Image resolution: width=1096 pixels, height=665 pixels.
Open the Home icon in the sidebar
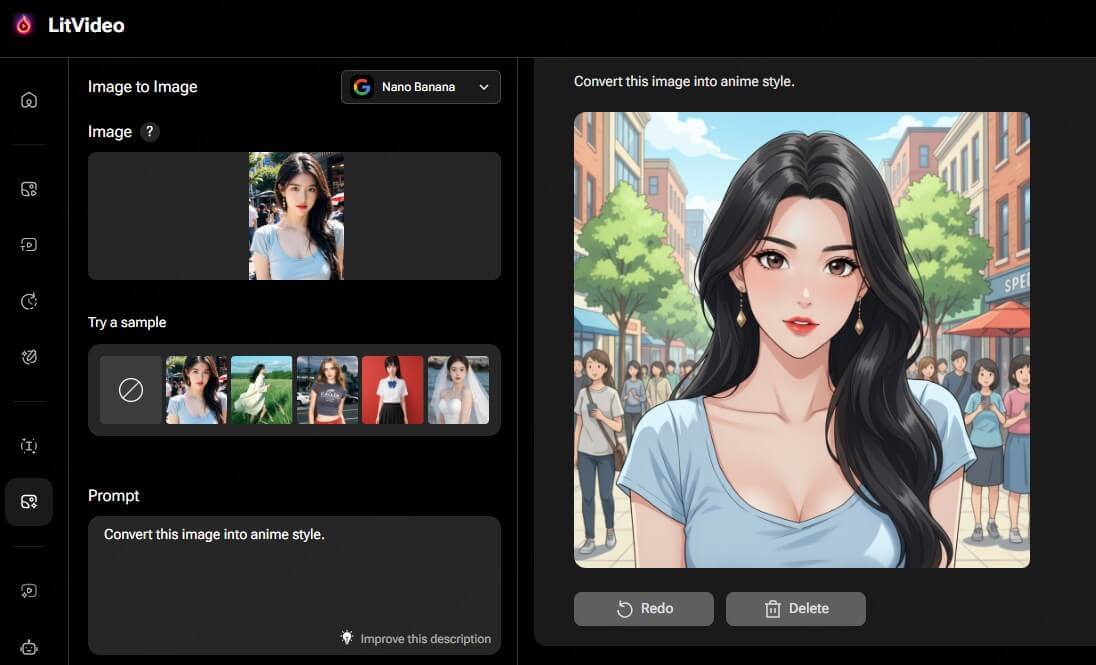[30, 99]
